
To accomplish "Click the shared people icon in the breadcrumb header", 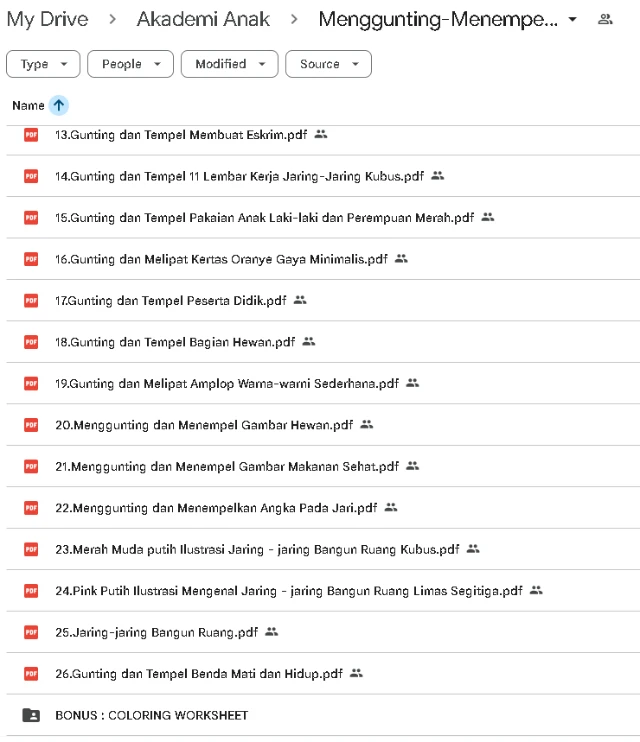I will 604,19.
